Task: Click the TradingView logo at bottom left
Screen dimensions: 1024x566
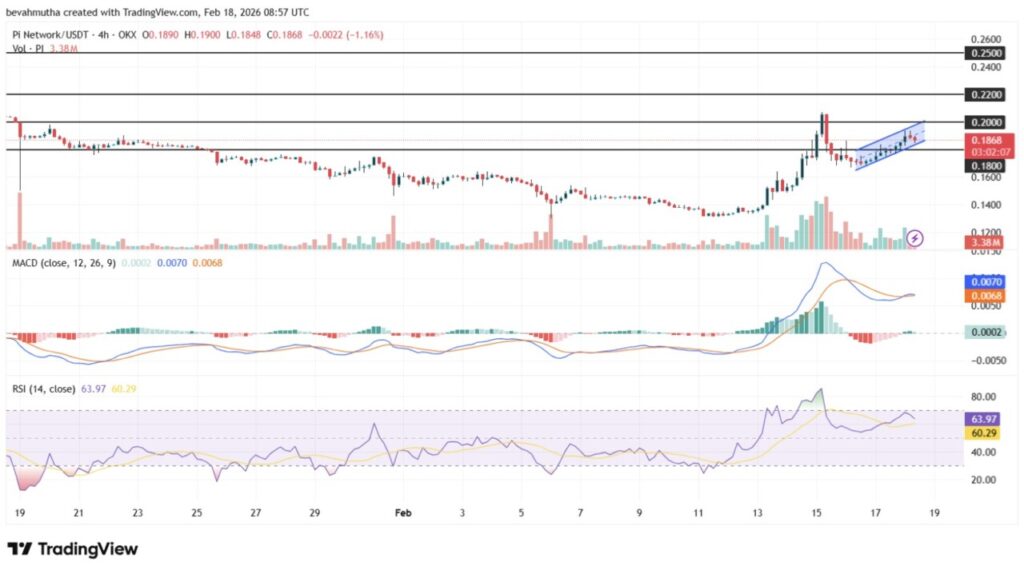Action: click(x=73, y=549)
